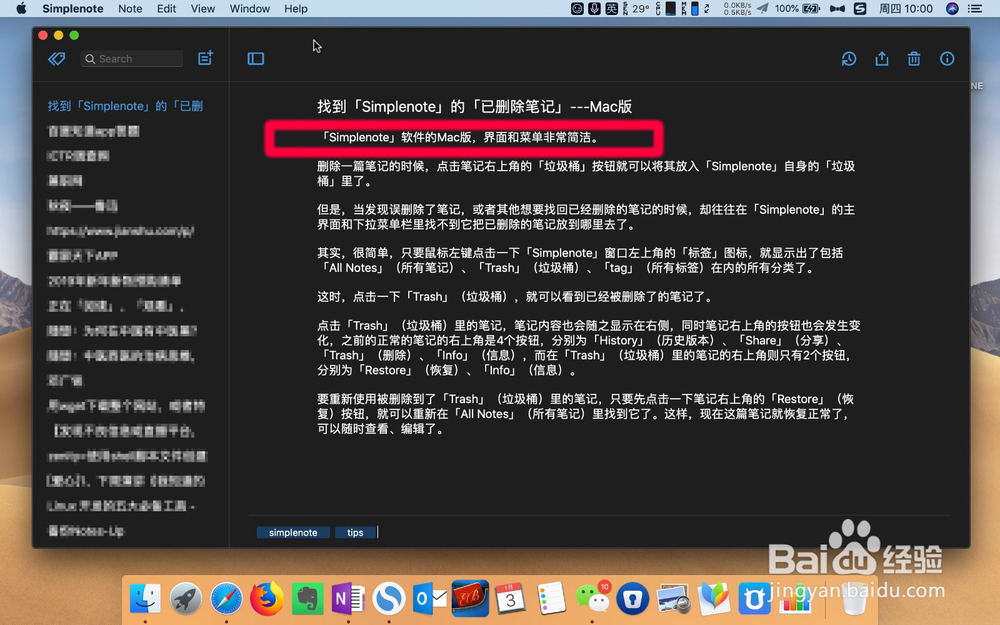Click the S icon in menu bar
Viewport: 1000px width, 625px height.
click(860, 8)
